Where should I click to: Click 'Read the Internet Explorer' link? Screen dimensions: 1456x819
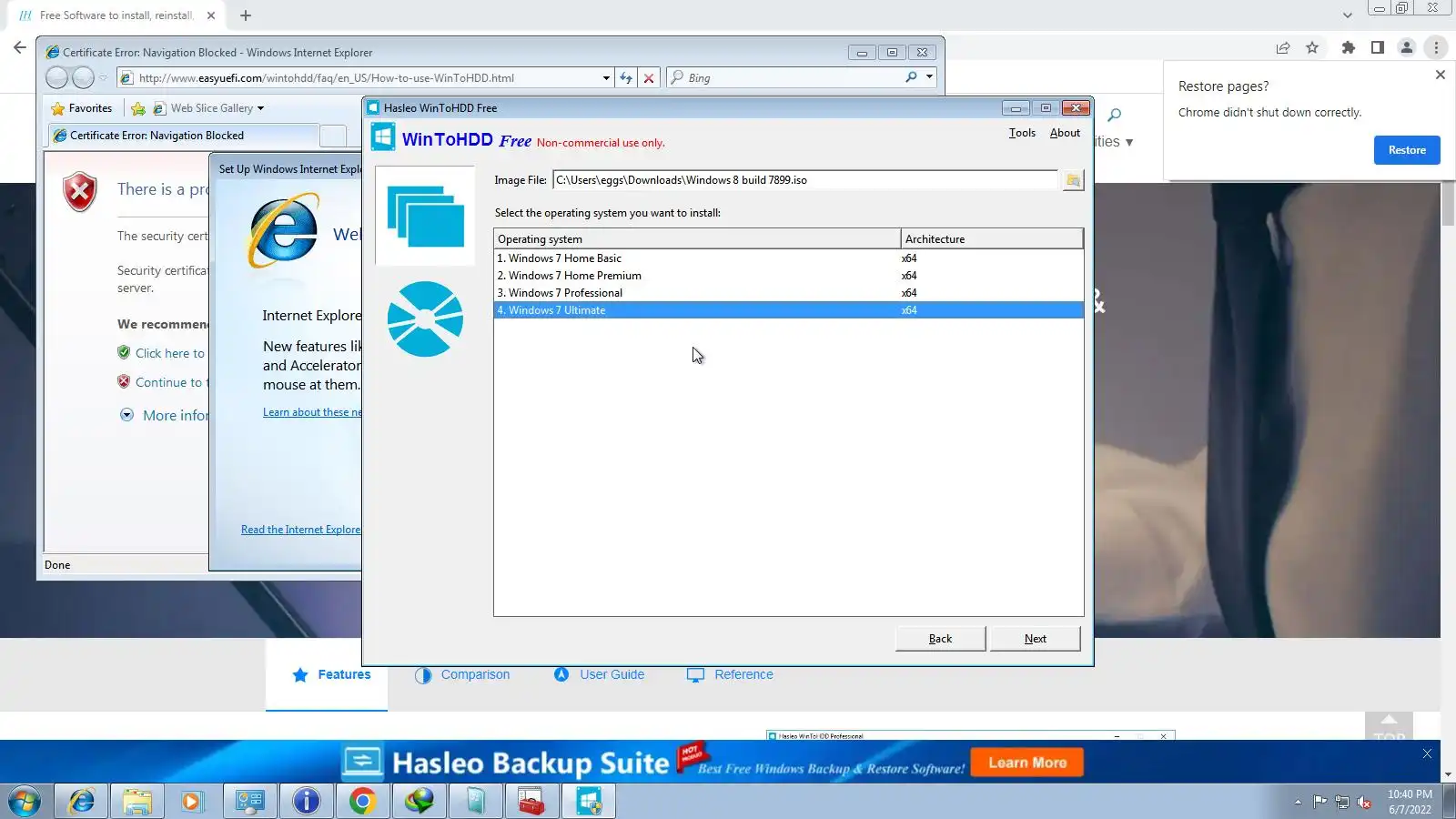301,530
